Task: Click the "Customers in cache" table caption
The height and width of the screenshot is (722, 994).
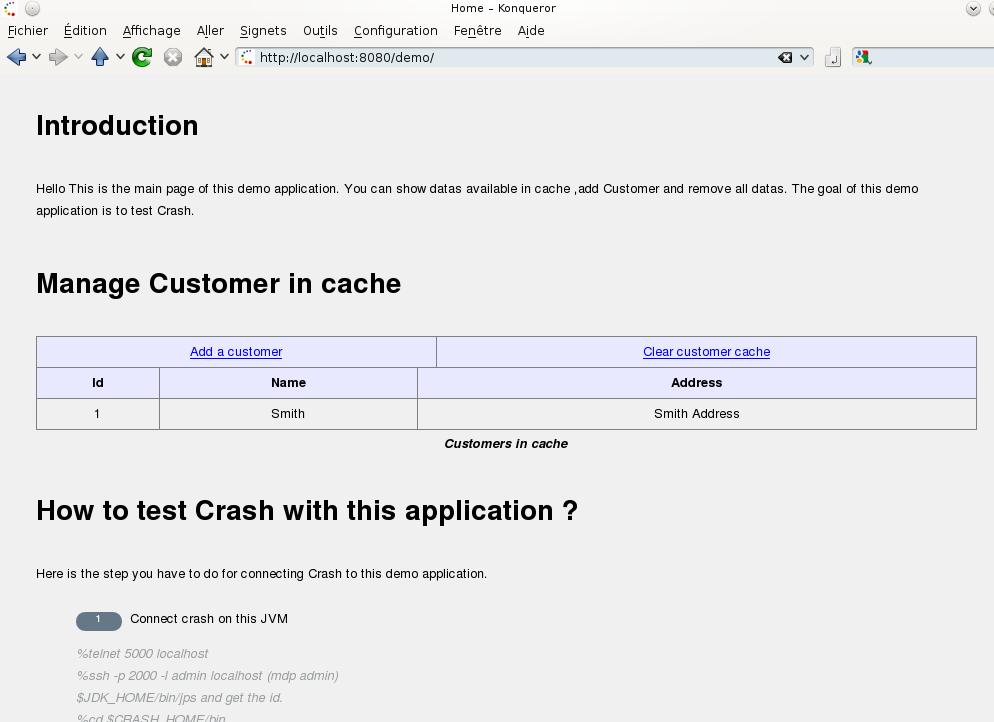Action: pyautogui.click(x=506, y=444)
